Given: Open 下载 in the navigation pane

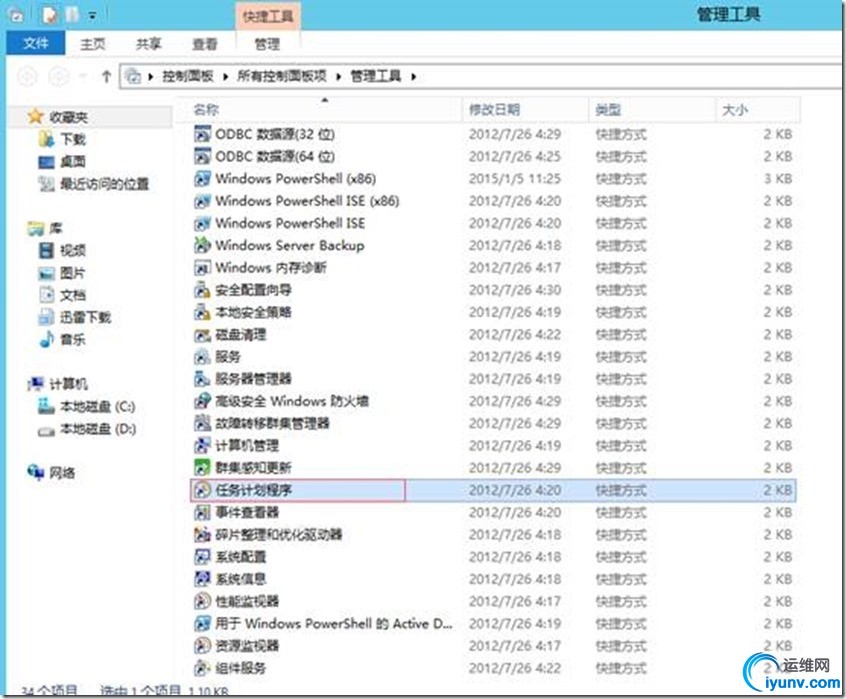Looking at the screenshot, I should click(x=73, y=139).
